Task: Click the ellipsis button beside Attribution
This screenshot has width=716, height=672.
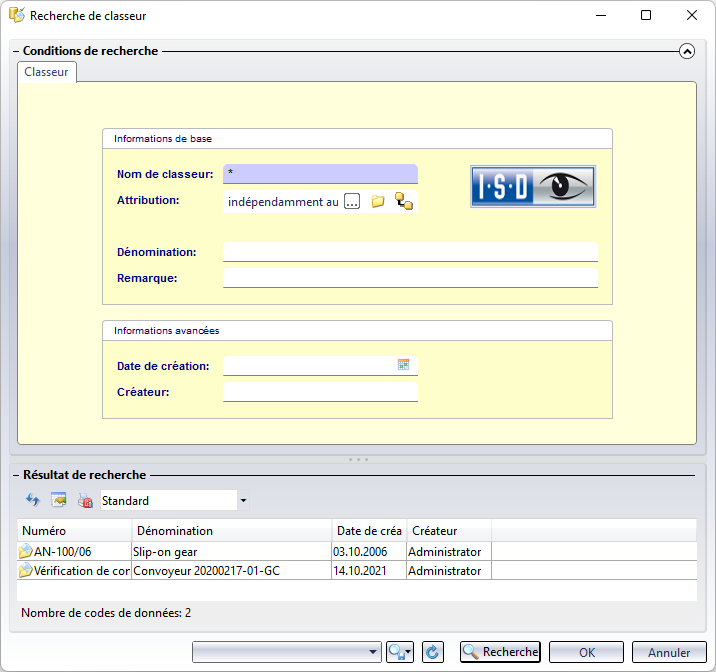Action: [x=352, y=201]
